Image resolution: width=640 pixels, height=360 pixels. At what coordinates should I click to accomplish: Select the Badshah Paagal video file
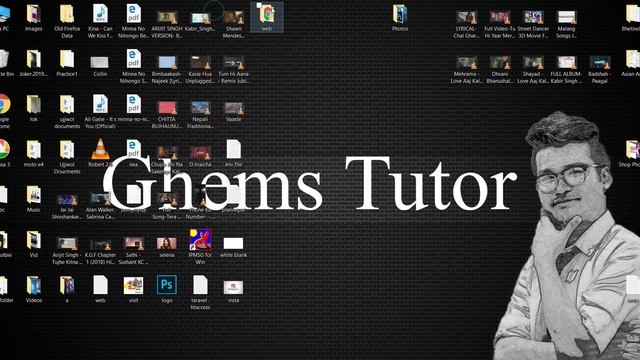pos(600,62)
